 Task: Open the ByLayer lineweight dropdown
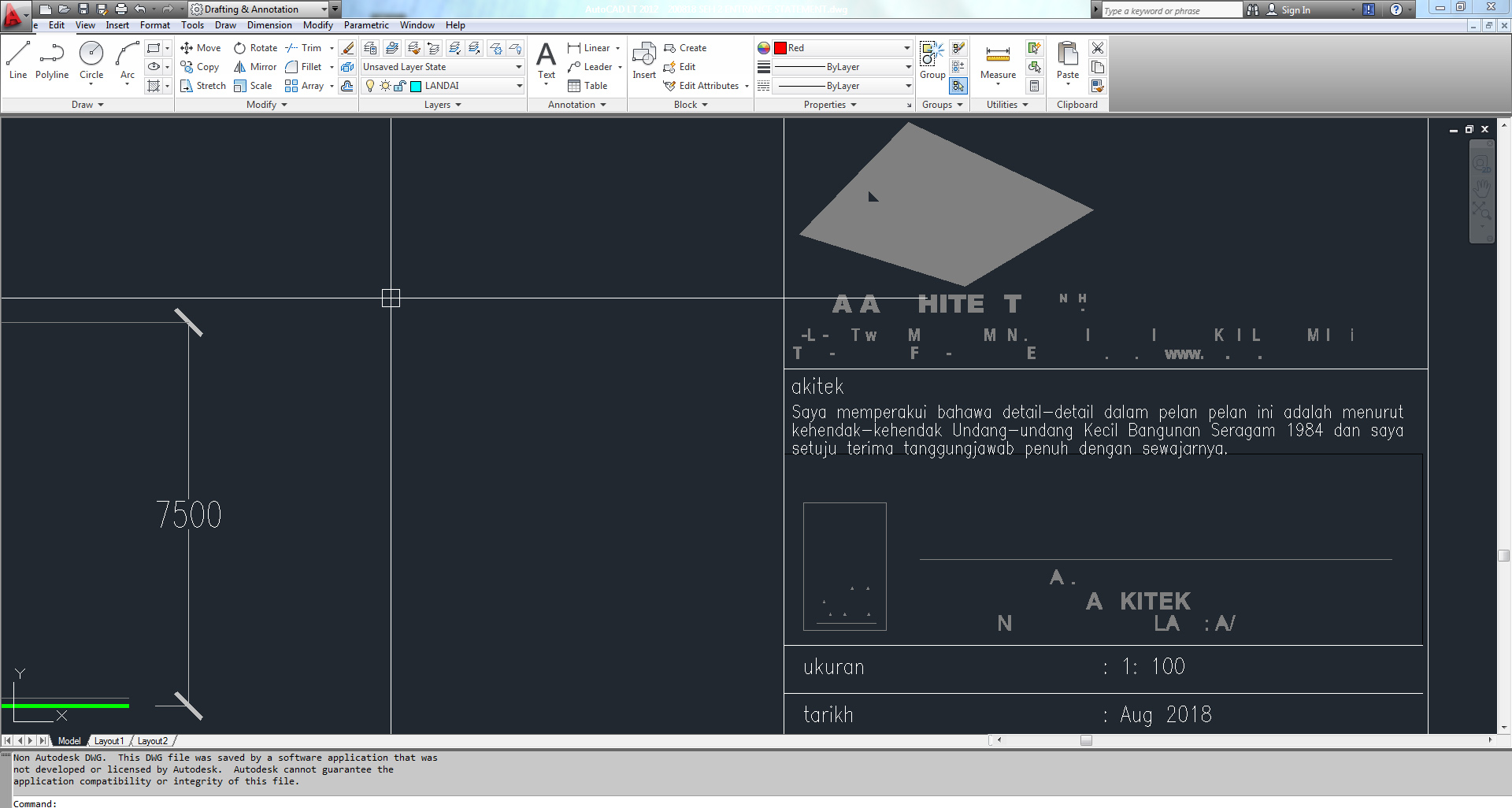coord(843,67)
